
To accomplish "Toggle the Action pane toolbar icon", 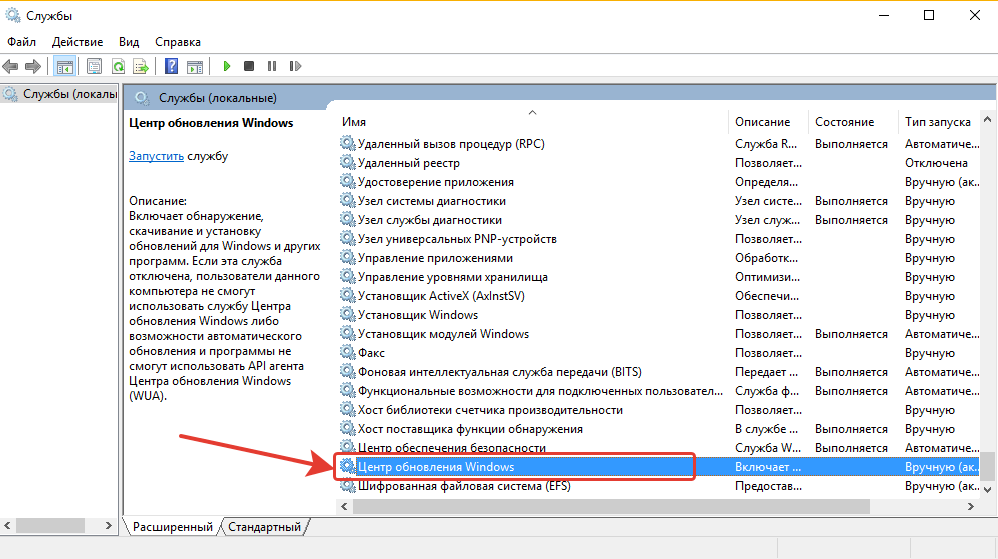I will tap(195, 66).
